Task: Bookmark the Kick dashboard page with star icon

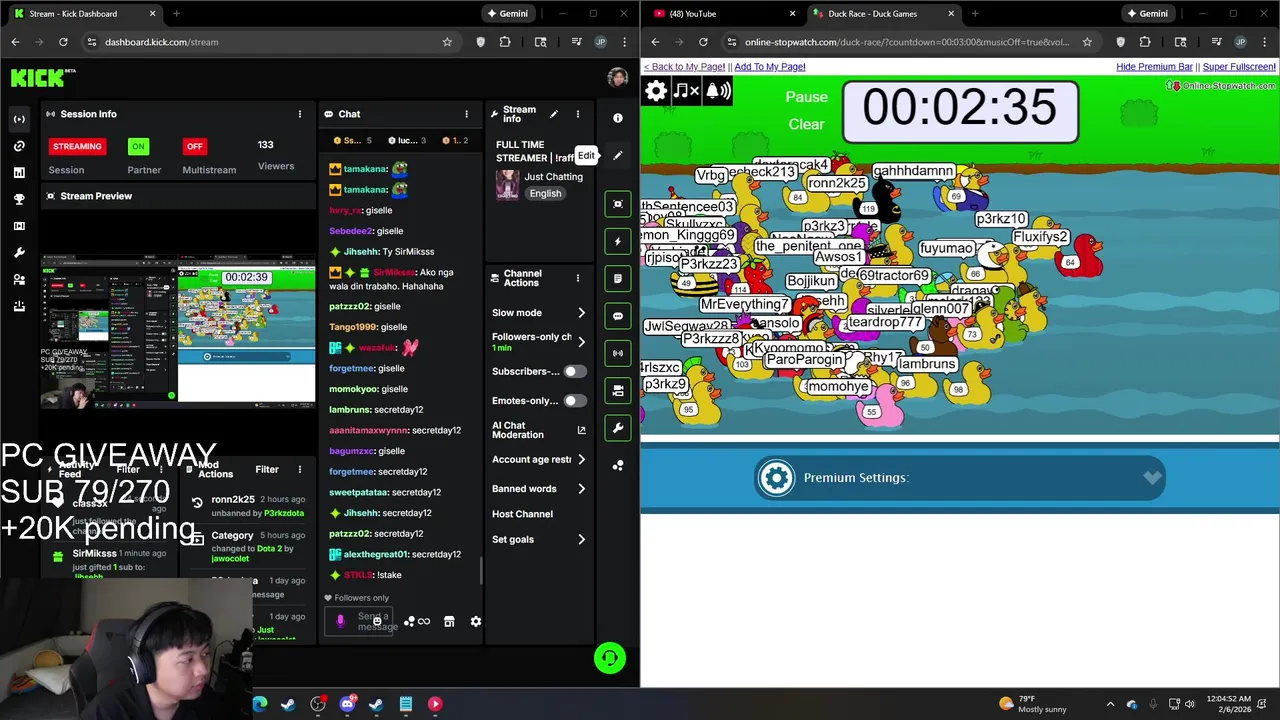Action: pyautogui.click(x=447, y=42)
